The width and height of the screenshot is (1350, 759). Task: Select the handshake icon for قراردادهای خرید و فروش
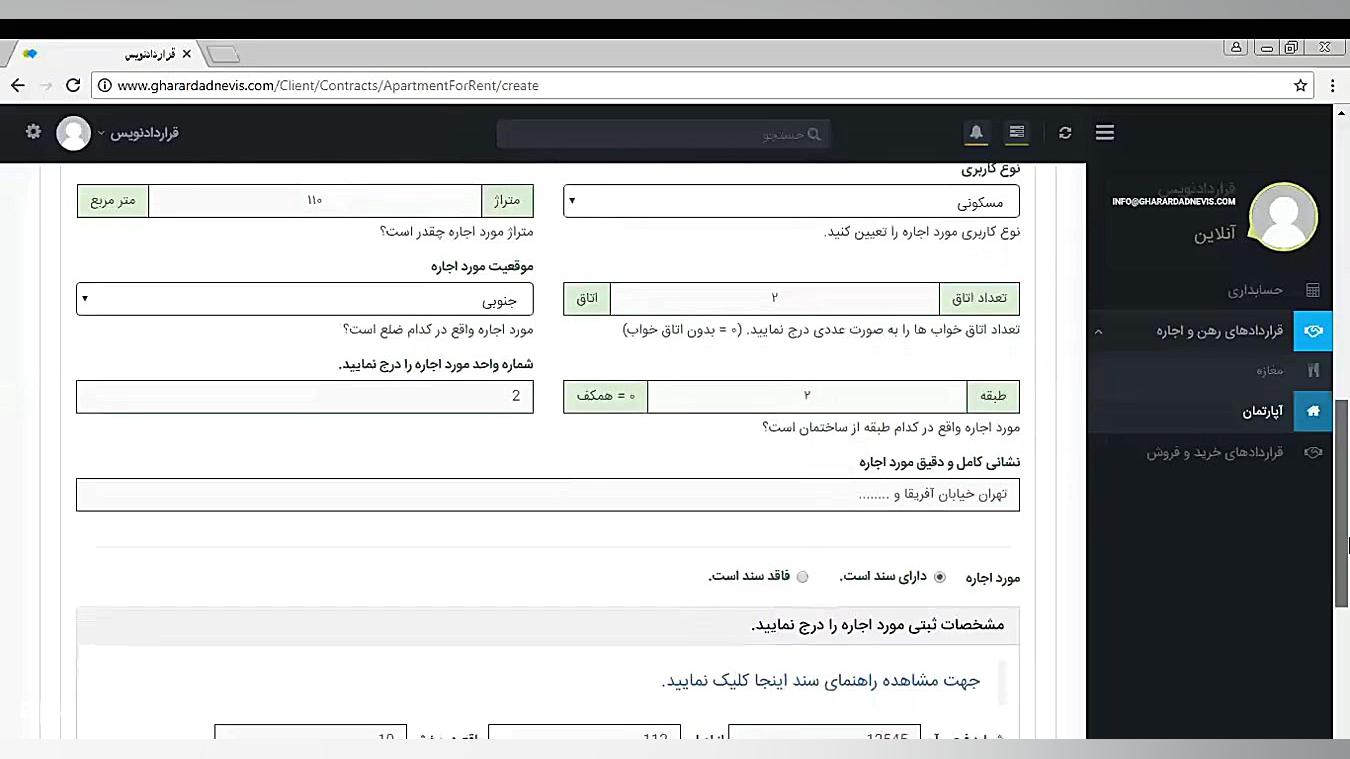pyautogui.click(x=1313, y=452)
